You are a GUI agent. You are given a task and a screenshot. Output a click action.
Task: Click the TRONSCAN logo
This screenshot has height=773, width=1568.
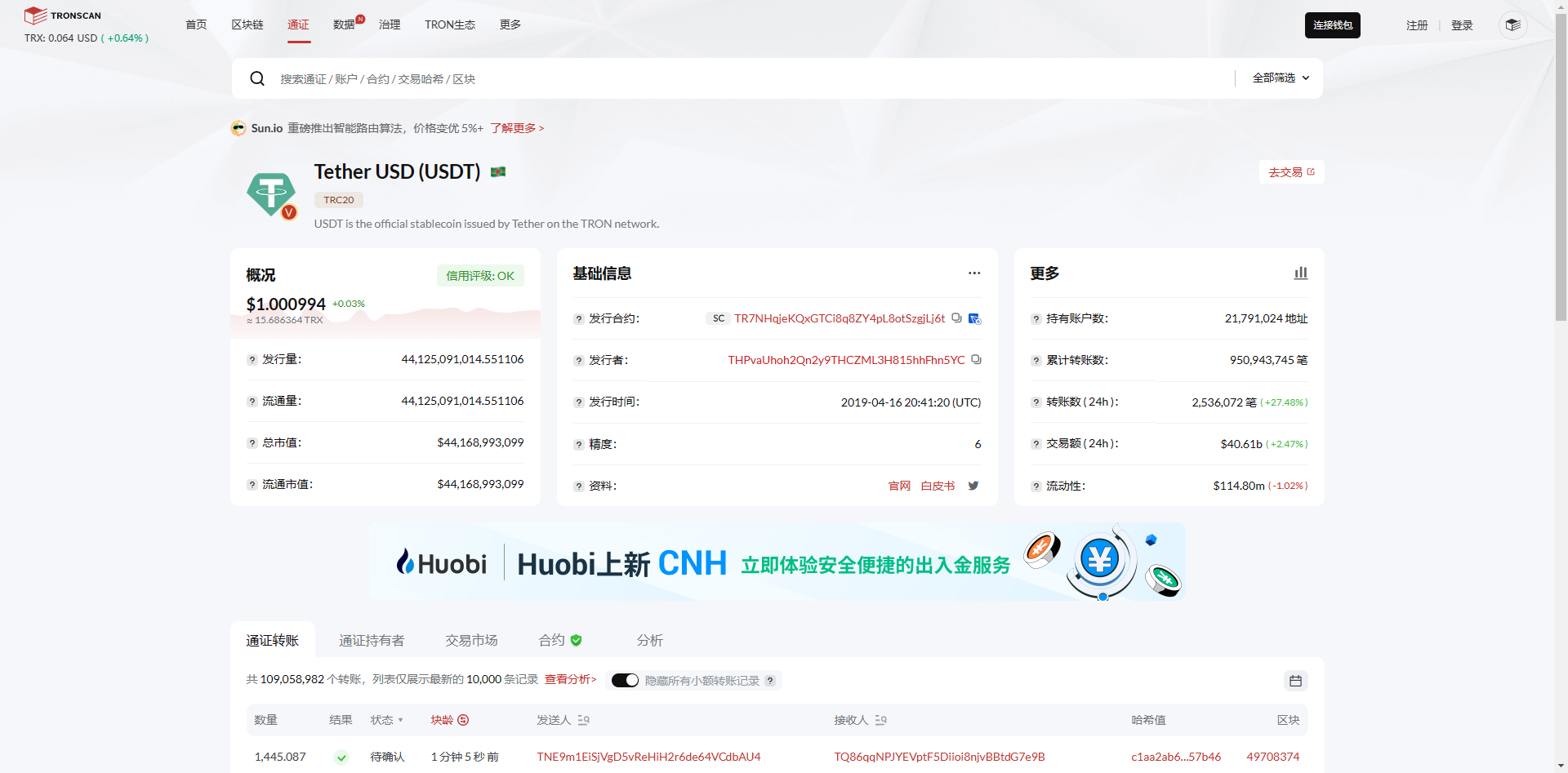point(63,16)
